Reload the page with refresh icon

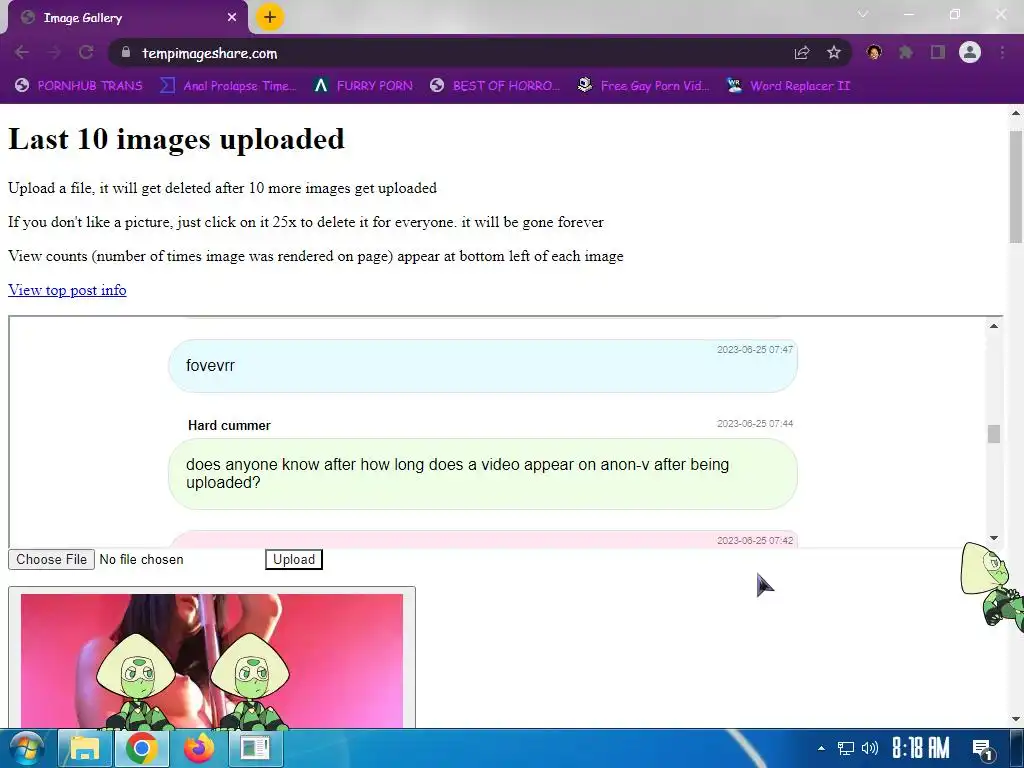pyautogui.click(x=86, y=53)
